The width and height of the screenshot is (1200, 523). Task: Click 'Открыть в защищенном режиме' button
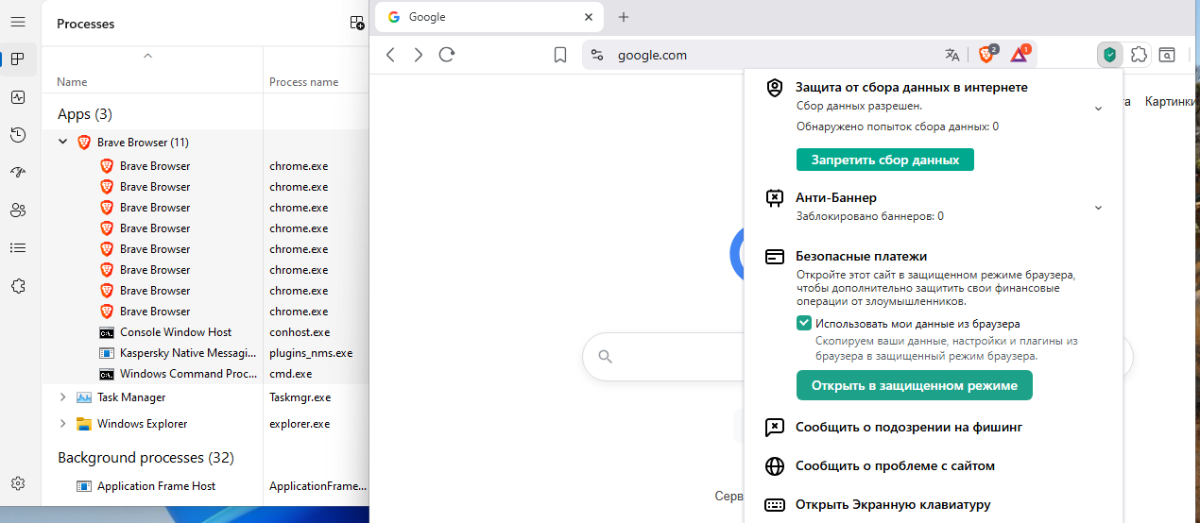pos(914,385)
